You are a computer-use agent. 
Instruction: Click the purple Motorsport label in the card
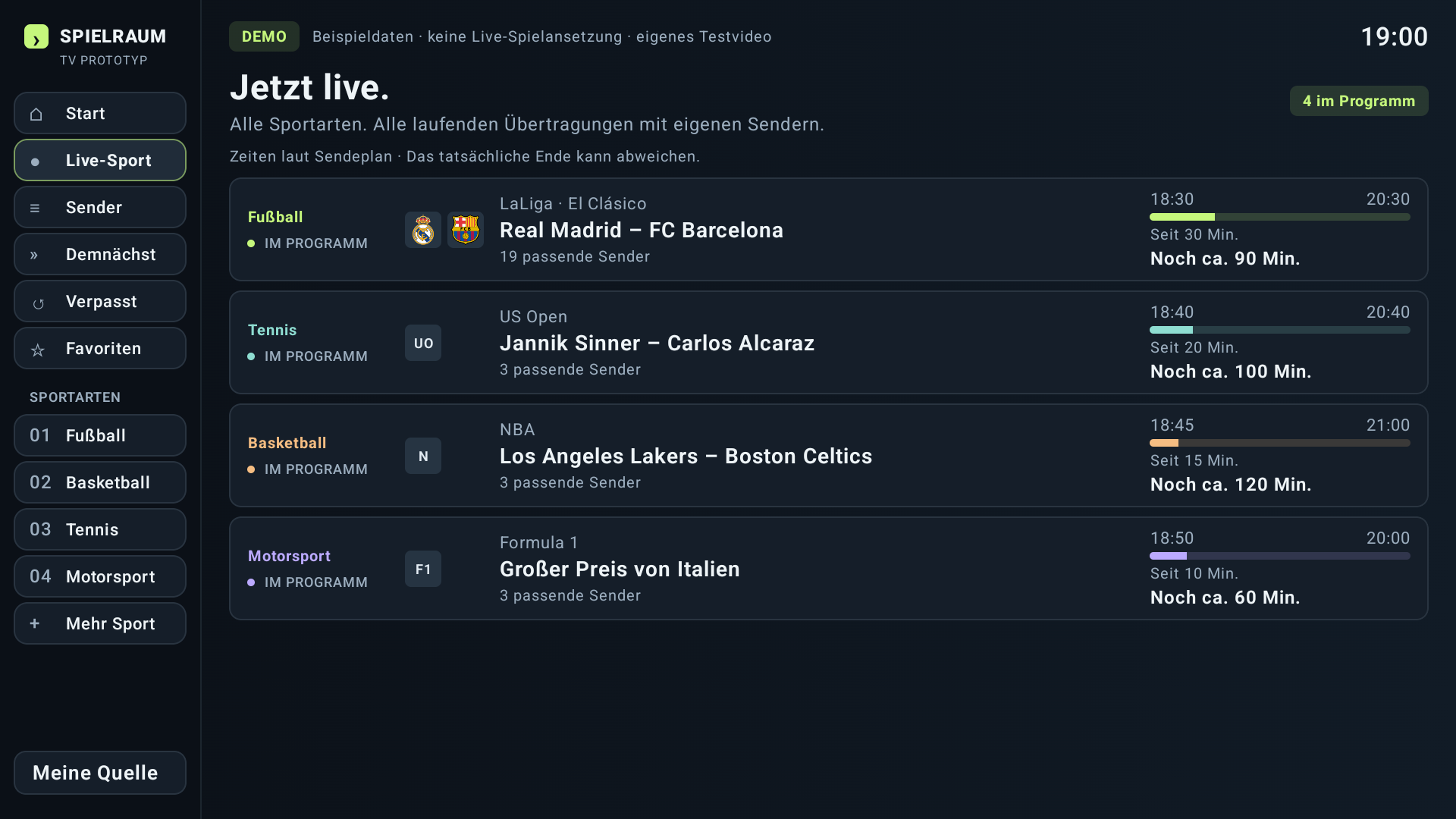tap(289, 556)
